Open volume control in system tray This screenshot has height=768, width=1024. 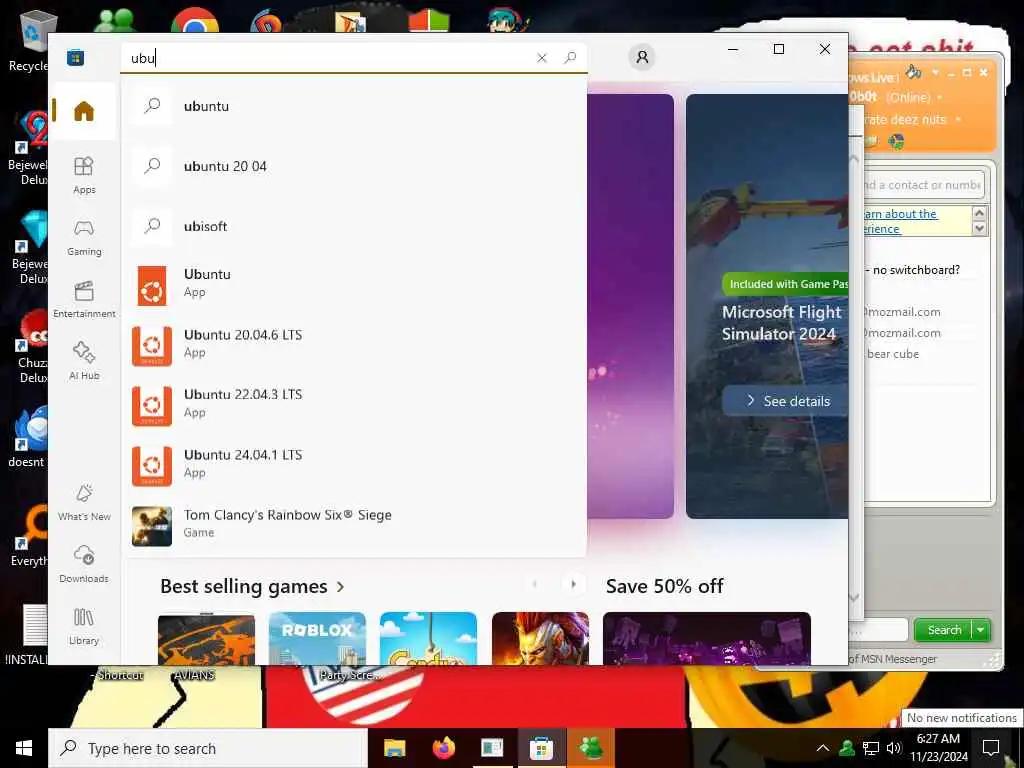(x=894, y=748)
